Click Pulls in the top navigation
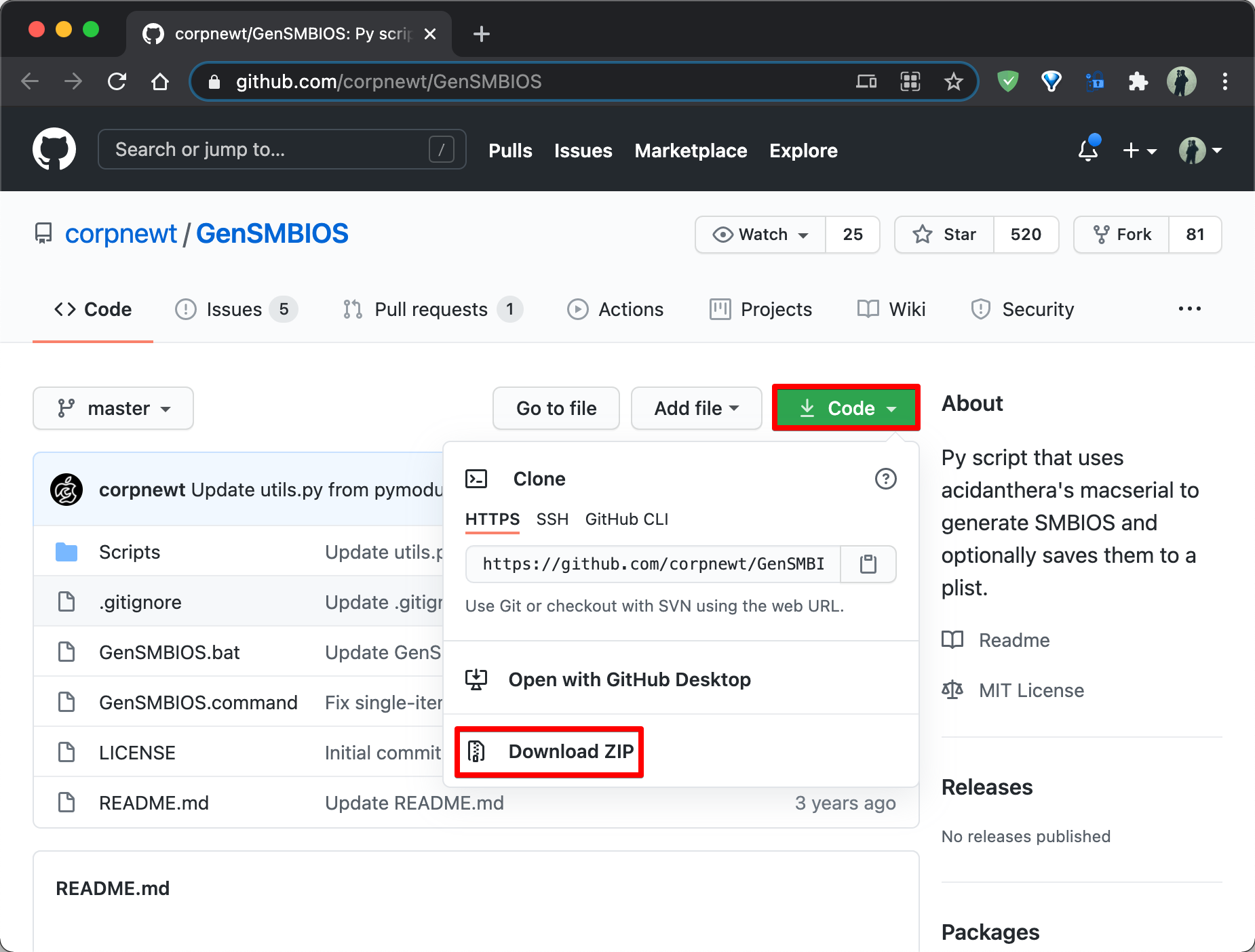 coord(510,151)
